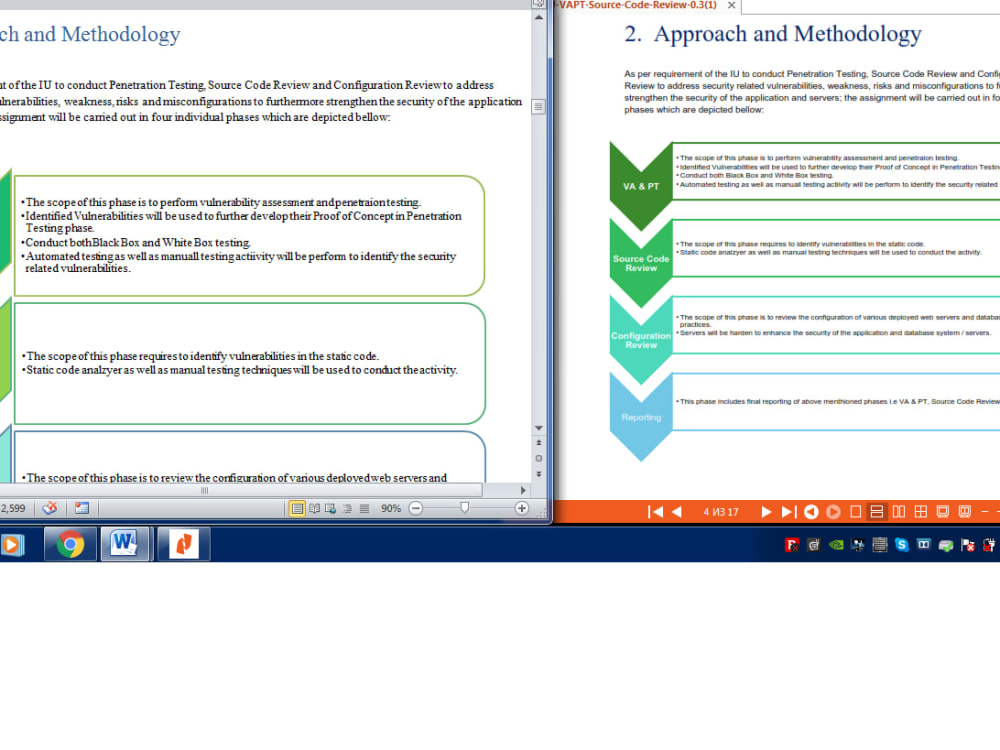Click the red F tray icon
This screenshot has height=750, width=1000.
coord(792,545)
